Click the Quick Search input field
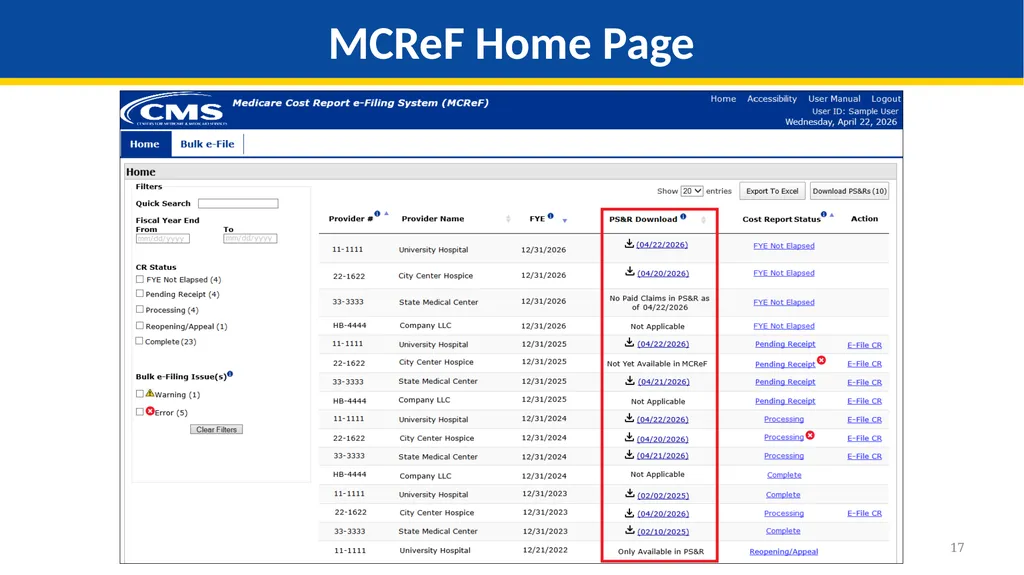Screen dimensions: 1024x575 pos(238,203)
